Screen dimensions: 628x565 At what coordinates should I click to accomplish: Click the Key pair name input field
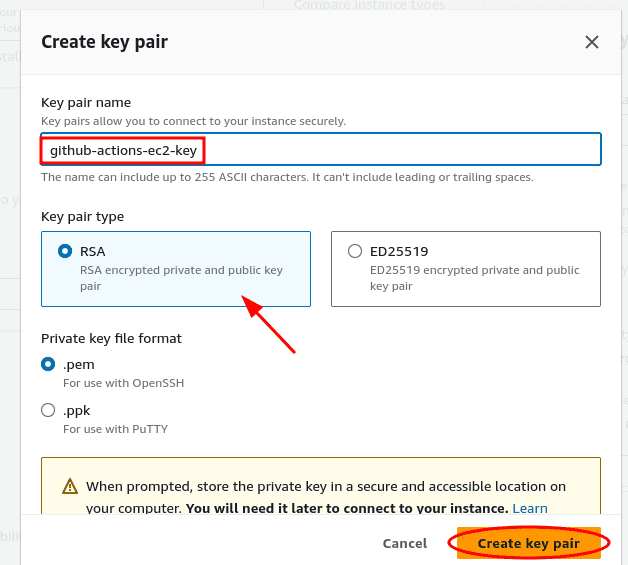tap(321, 149)
